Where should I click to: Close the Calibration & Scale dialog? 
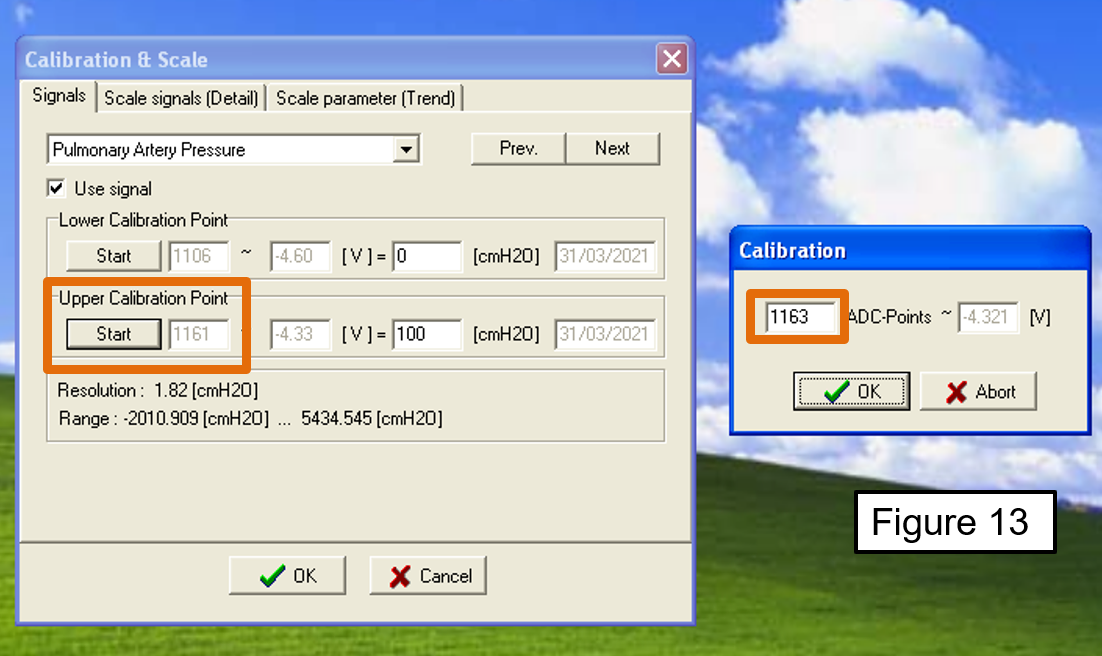point(672,58)
